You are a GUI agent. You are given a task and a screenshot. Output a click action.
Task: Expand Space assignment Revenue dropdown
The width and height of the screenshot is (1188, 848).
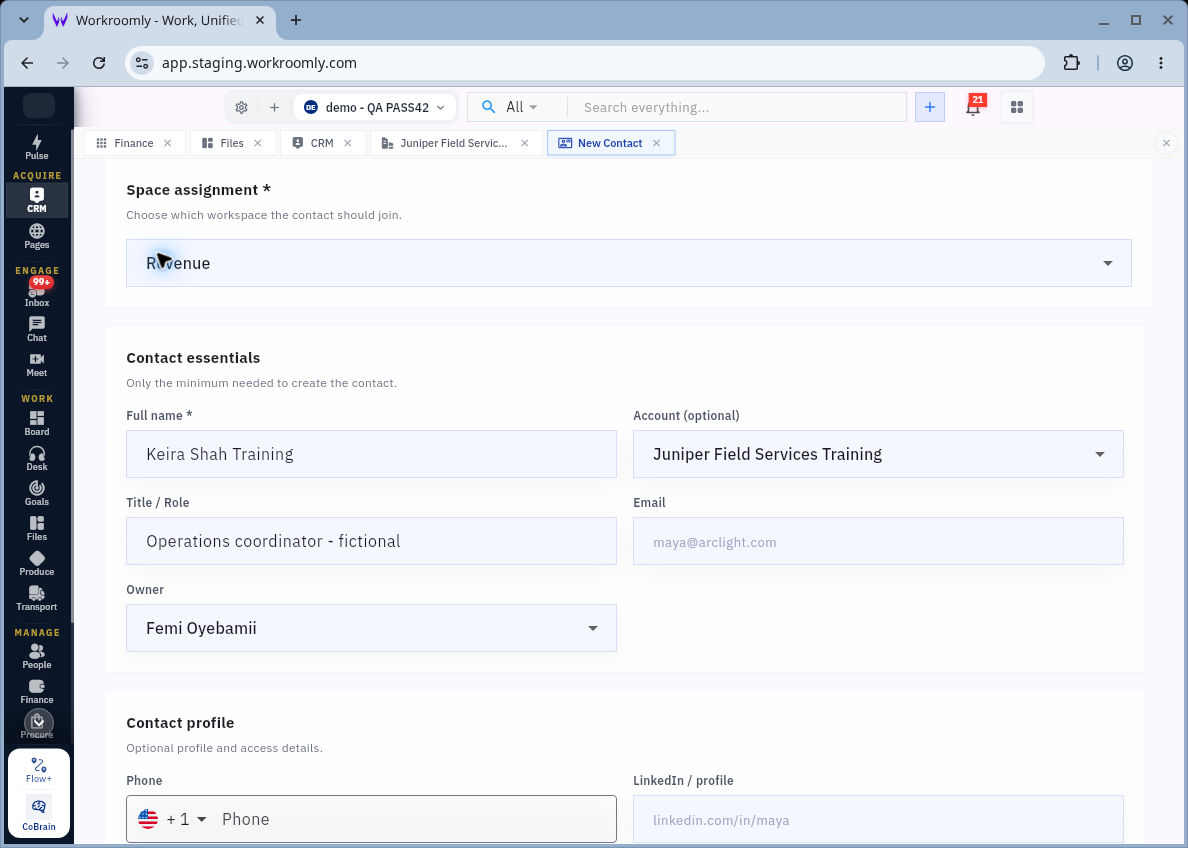(629, 263)
